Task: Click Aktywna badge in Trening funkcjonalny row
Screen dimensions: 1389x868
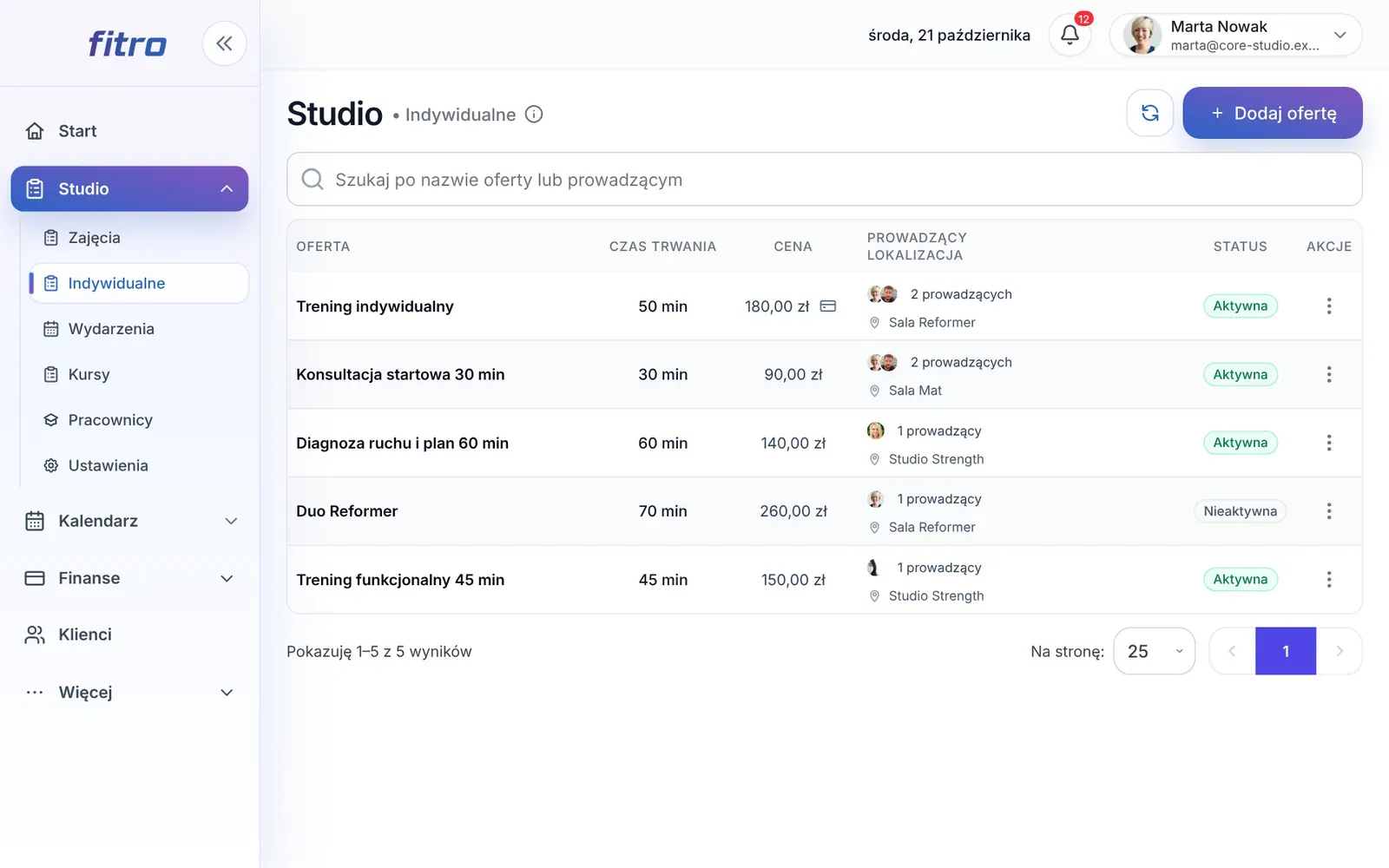Action: coord(1240,579)
